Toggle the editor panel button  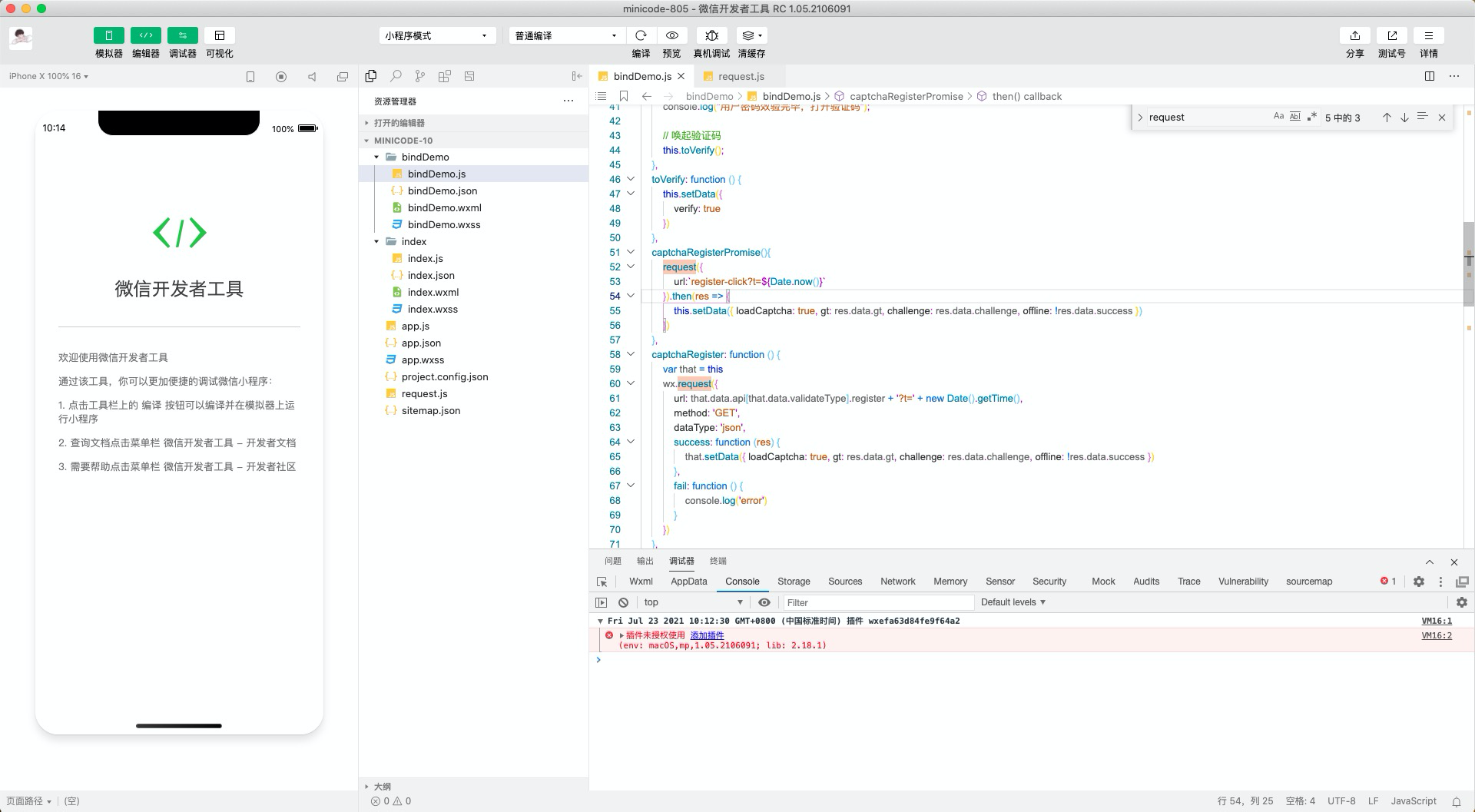tap(145, 35)
